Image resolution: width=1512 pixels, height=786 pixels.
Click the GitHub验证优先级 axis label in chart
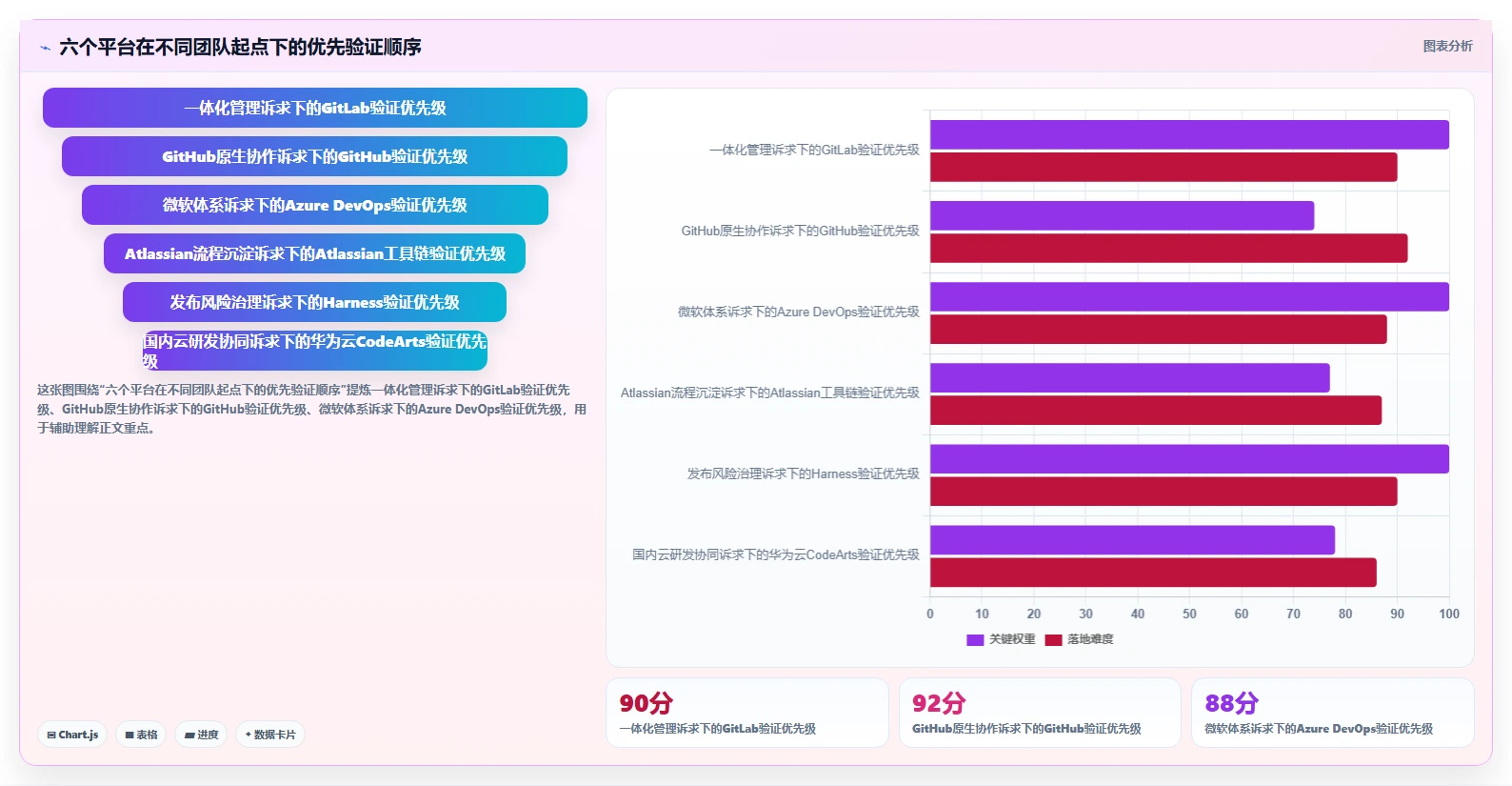pyautogui.click(x=801, y=231)
